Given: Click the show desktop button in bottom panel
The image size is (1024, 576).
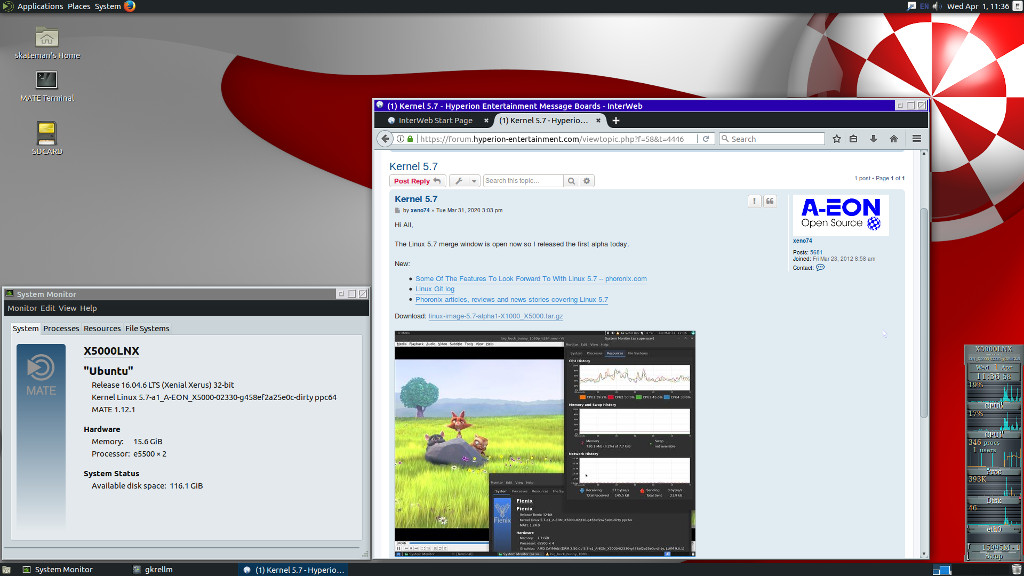Looking at the screenshot, I should [x=7, y=569].
